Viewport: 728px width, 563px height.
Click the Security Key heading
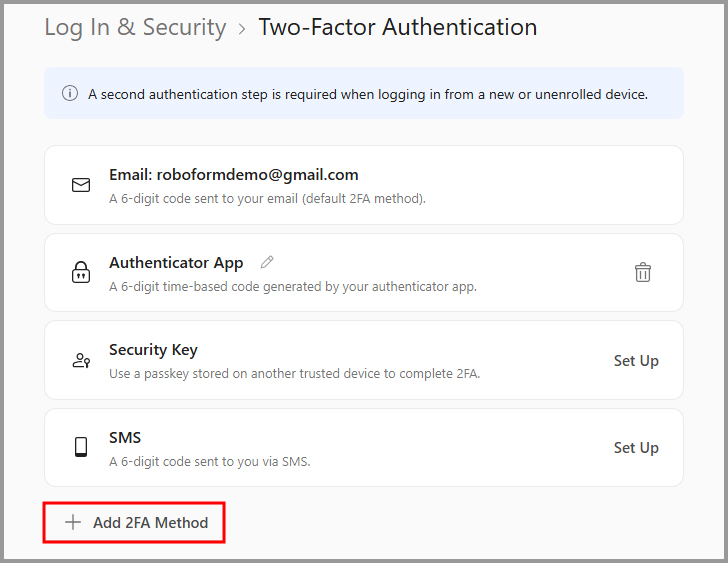coord(153,349)
